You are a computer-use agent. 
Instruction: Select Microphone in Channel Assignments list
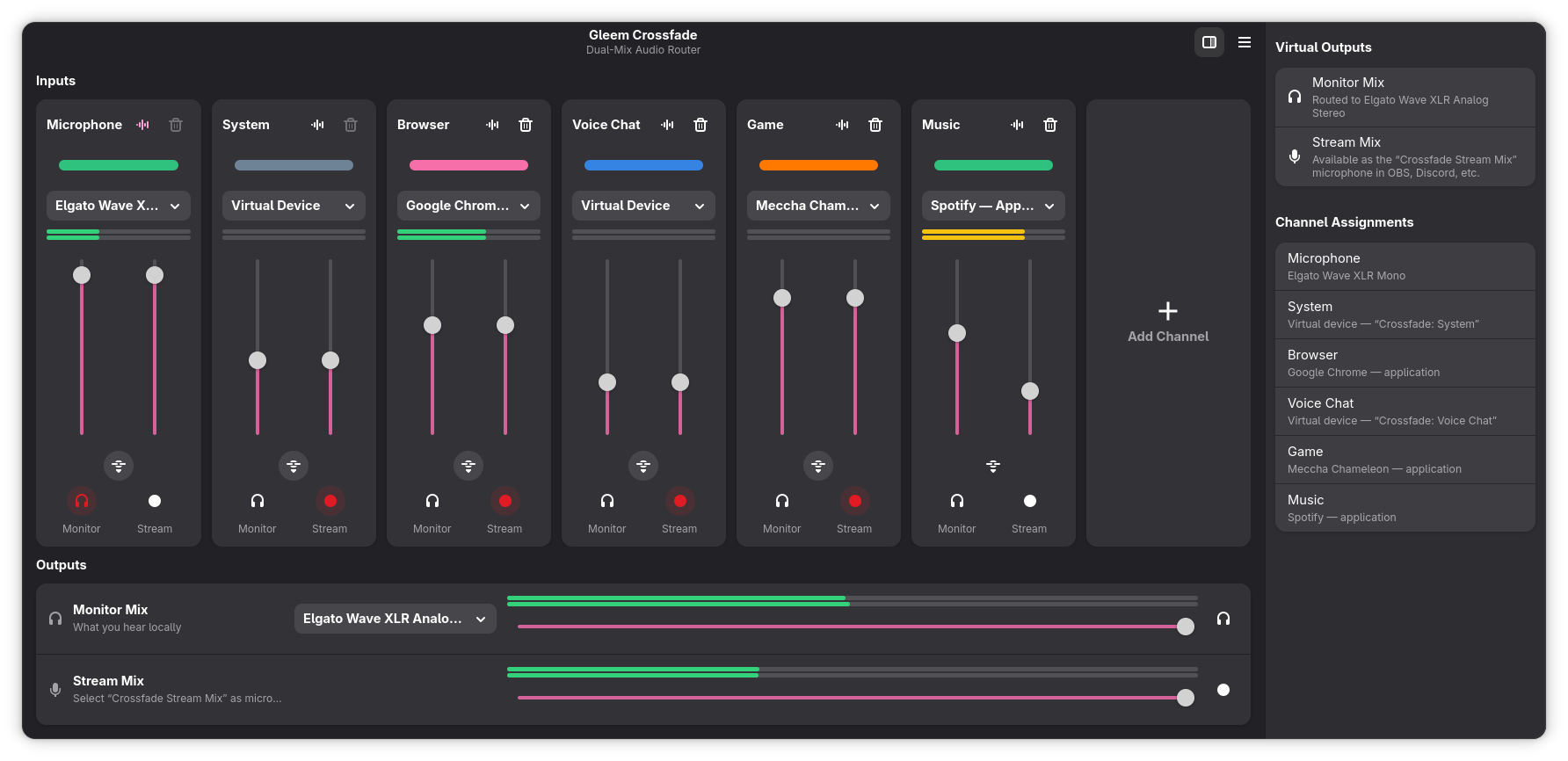click(x=1405, y=266)
